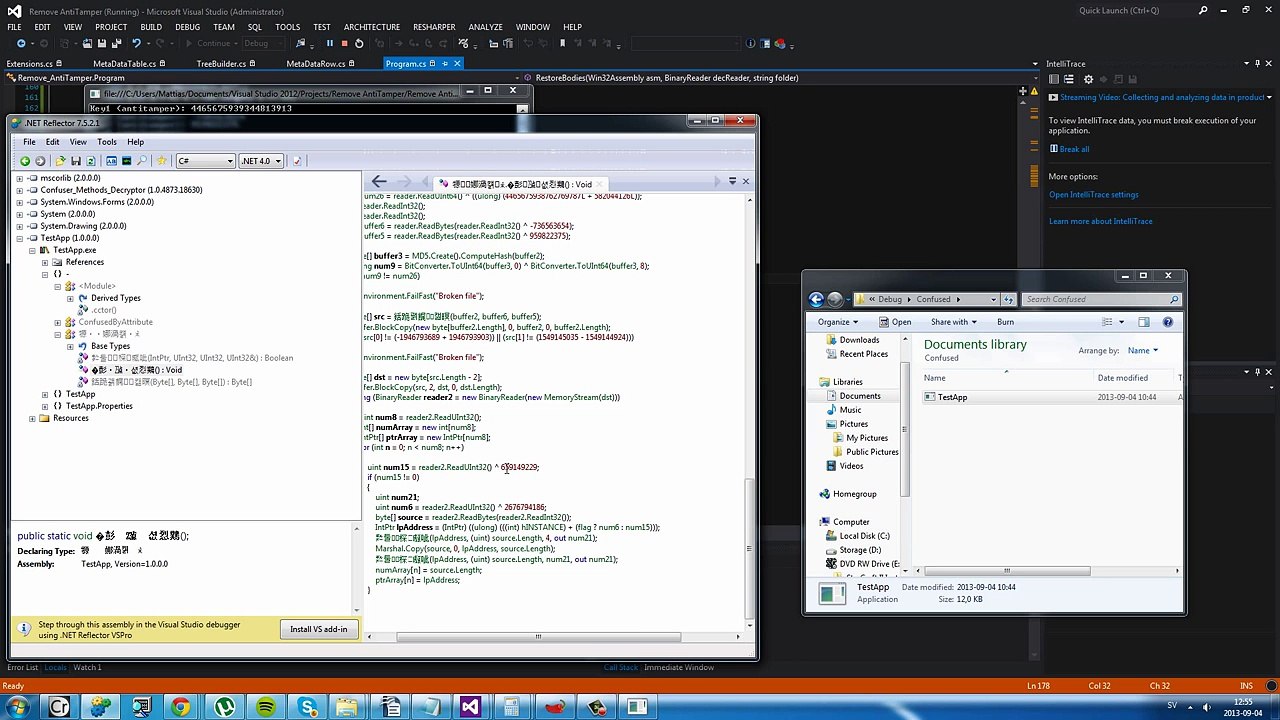1280x720 pixels.
Task: Click the help question mark in Explorer window
Action: pos(1168,322)
